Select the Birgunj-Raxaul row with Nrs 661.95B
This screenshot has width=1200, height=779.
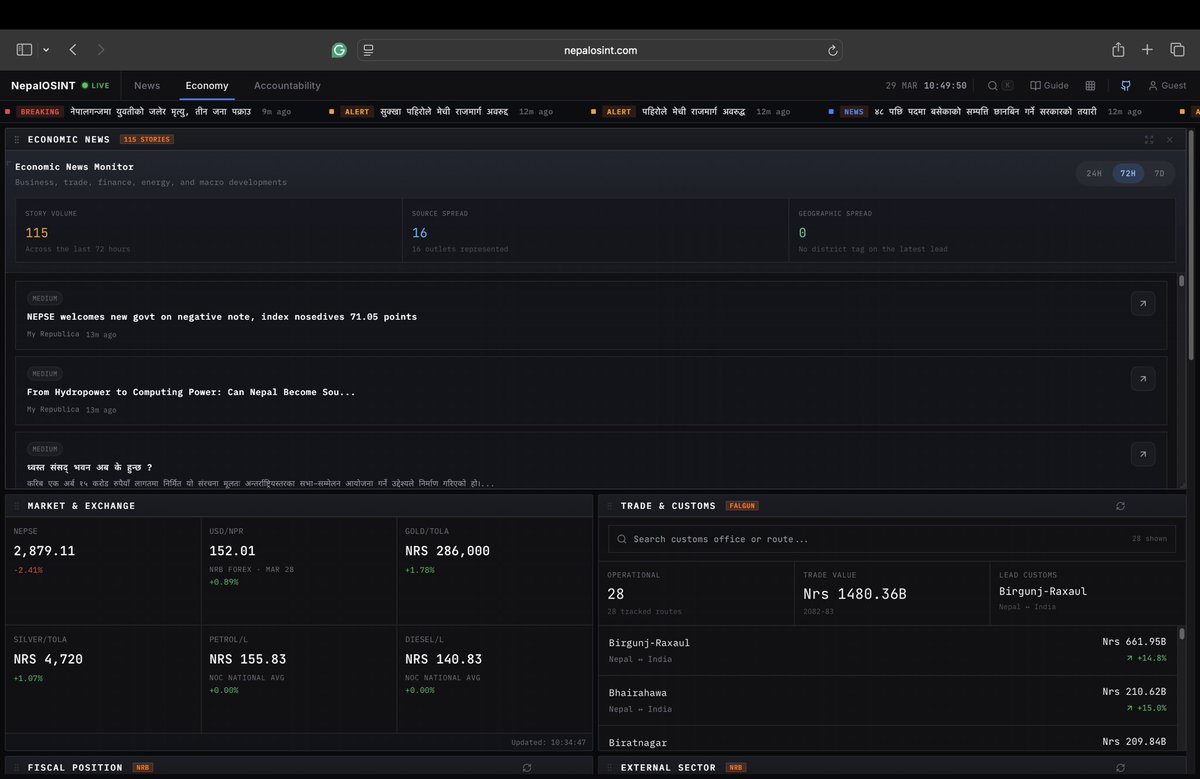(888, 650)
